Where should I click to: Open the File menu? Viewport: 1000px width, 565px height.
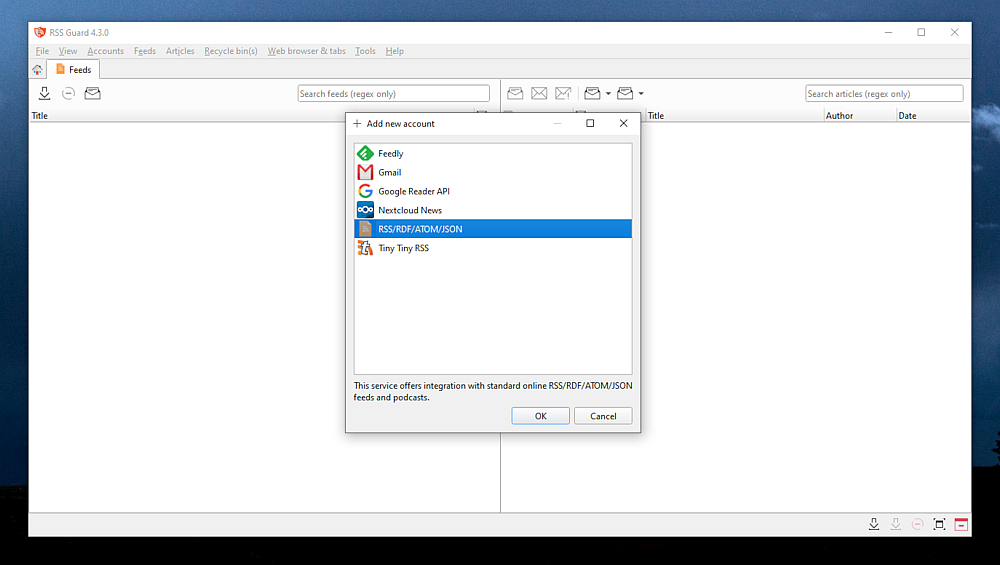coord(42,51)
